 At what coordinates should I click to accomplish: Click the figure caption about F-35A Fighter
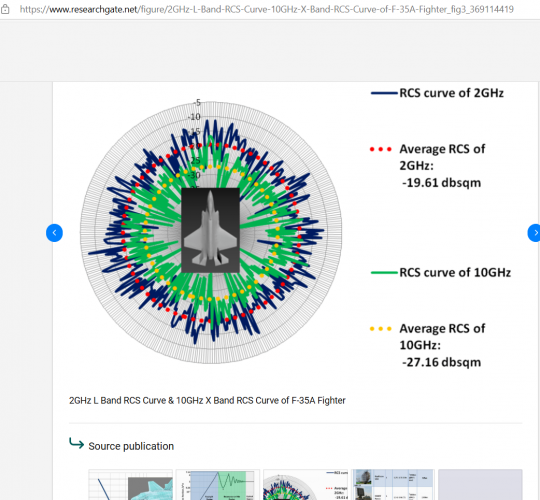(x=207, y=400)
